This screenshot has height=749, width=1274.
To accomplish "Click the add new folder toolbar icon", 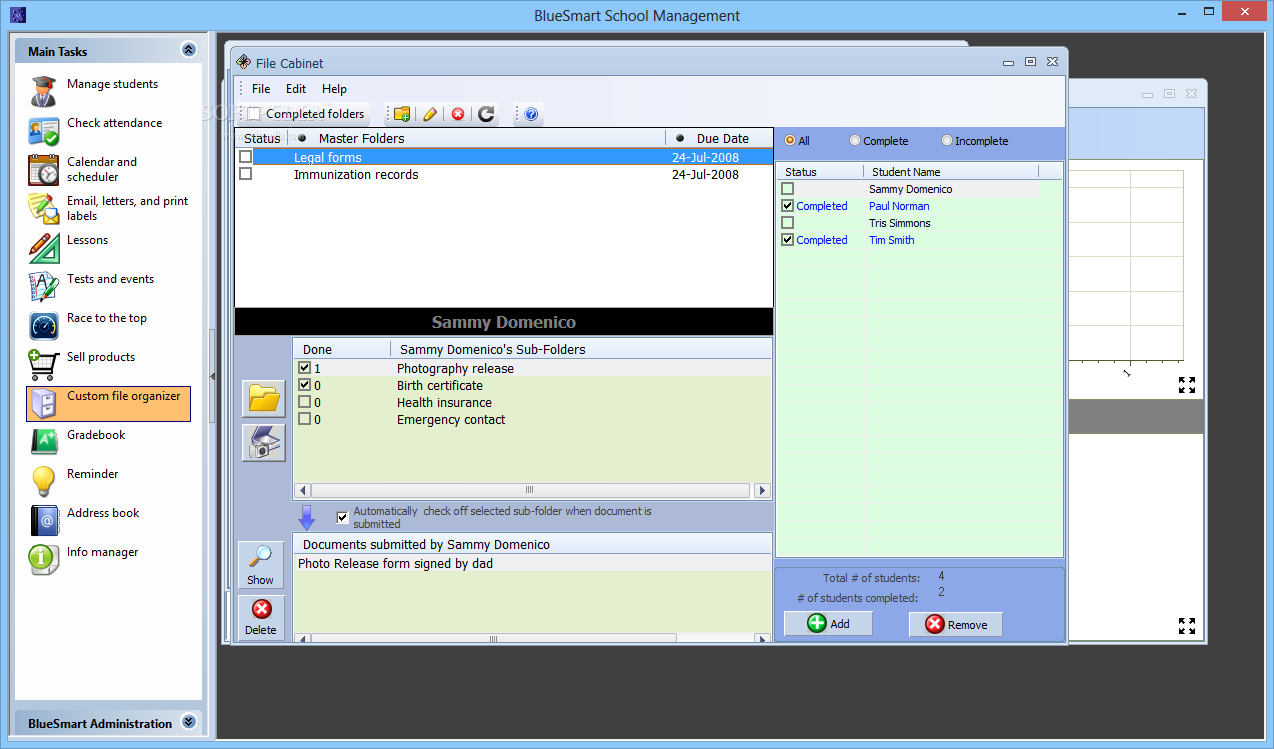I will coord(402,114).
